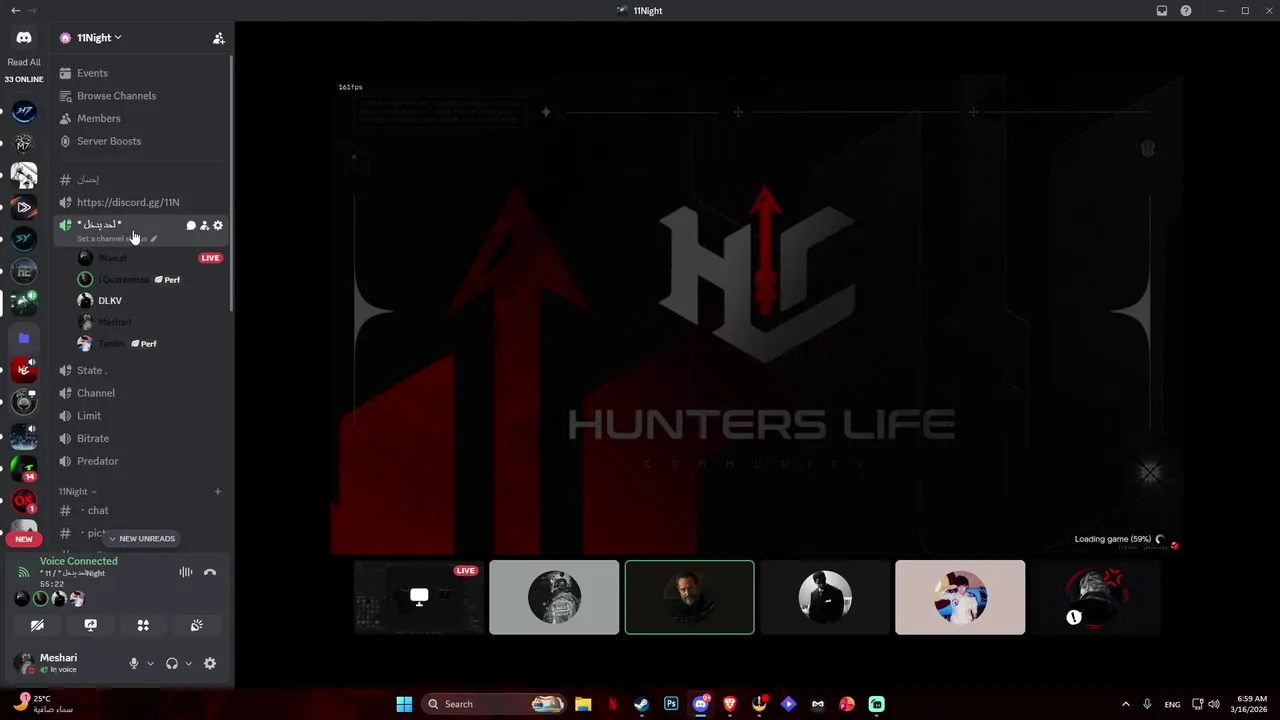Open Events in the channel list
Image resolution: width=1280 pixels, height=720 pixels.
pyautogui.click(x=143, y=73)
